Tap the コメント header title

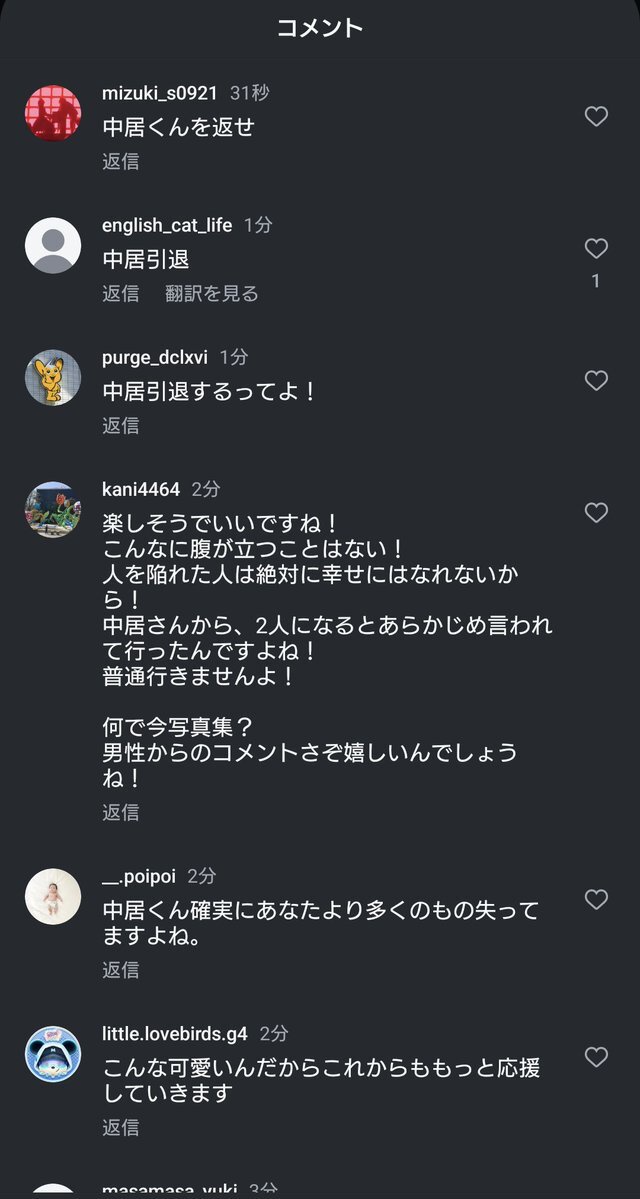[x=320, y=28]
